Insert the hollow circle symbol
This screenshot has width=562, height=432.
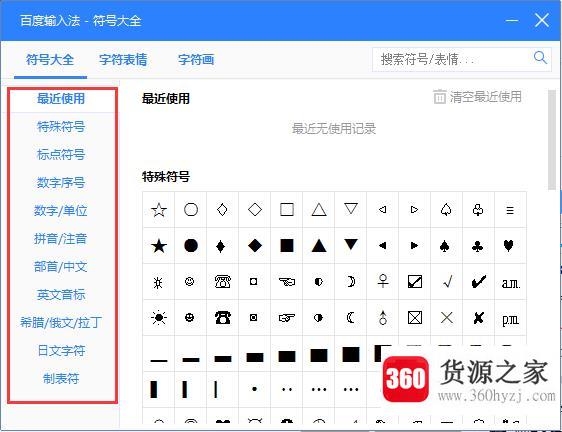click(x=191, y=210)
